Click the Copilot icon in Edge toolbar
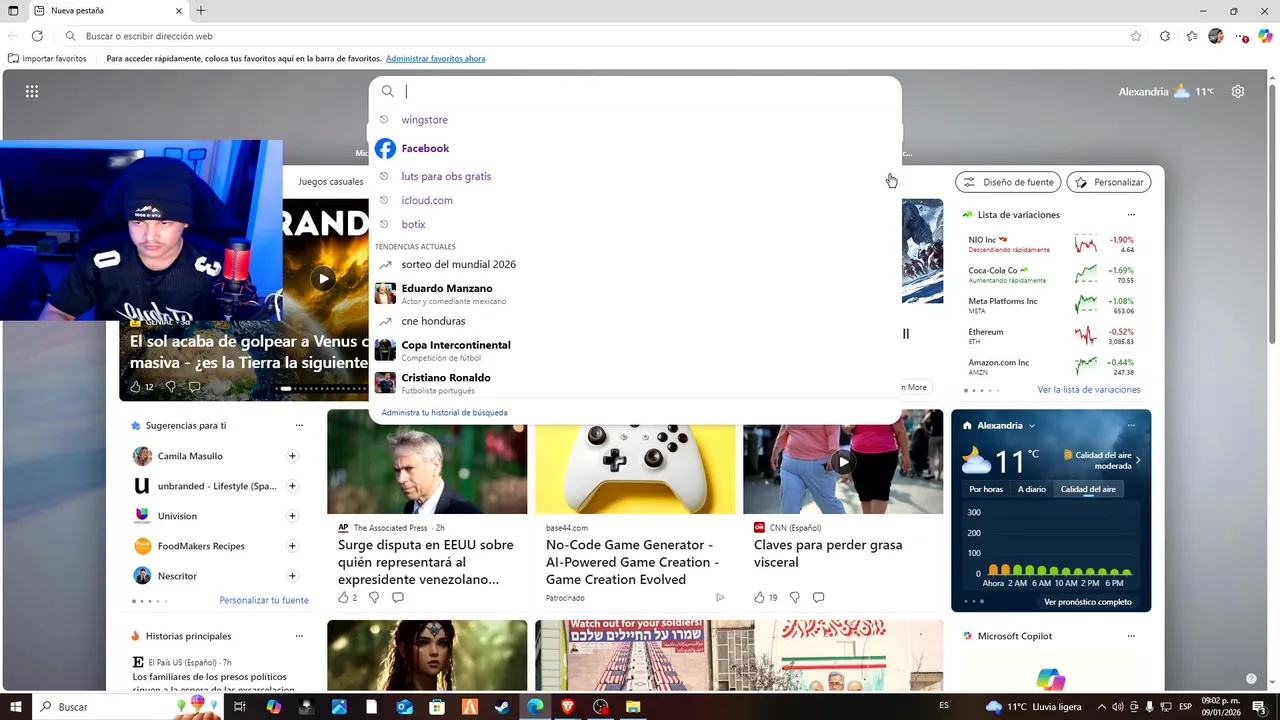 point(1265,36)
